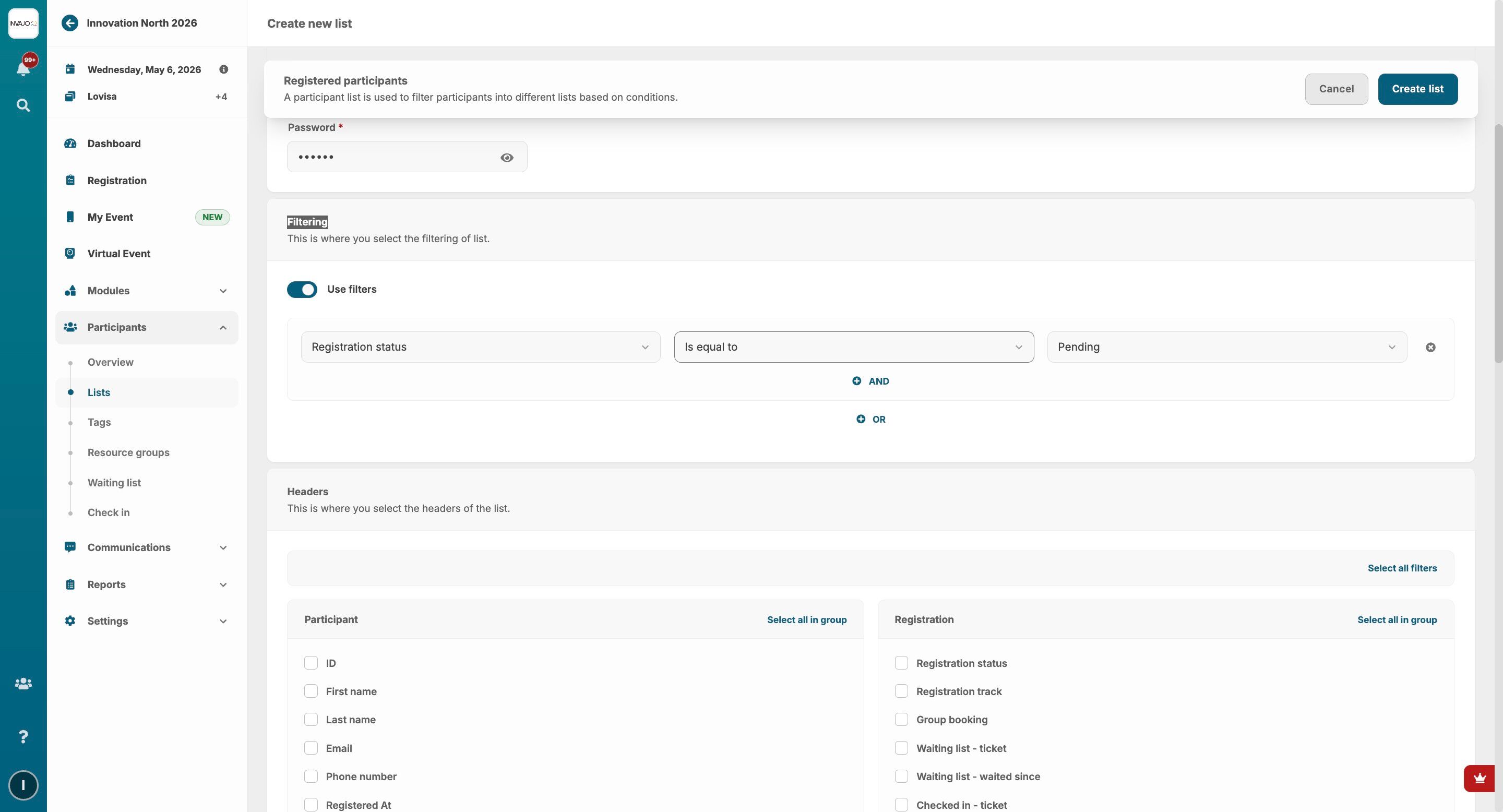This screenshot has width=1503, height=812.
Task: Click the search magnifier in left rail
Action: (x=23, y=105)
